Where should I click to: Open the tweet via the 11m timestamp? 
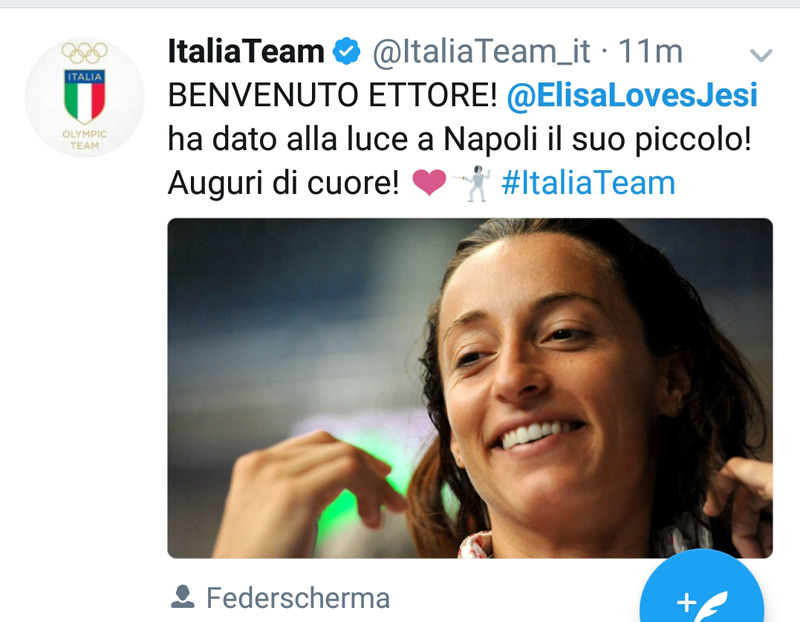650,52
